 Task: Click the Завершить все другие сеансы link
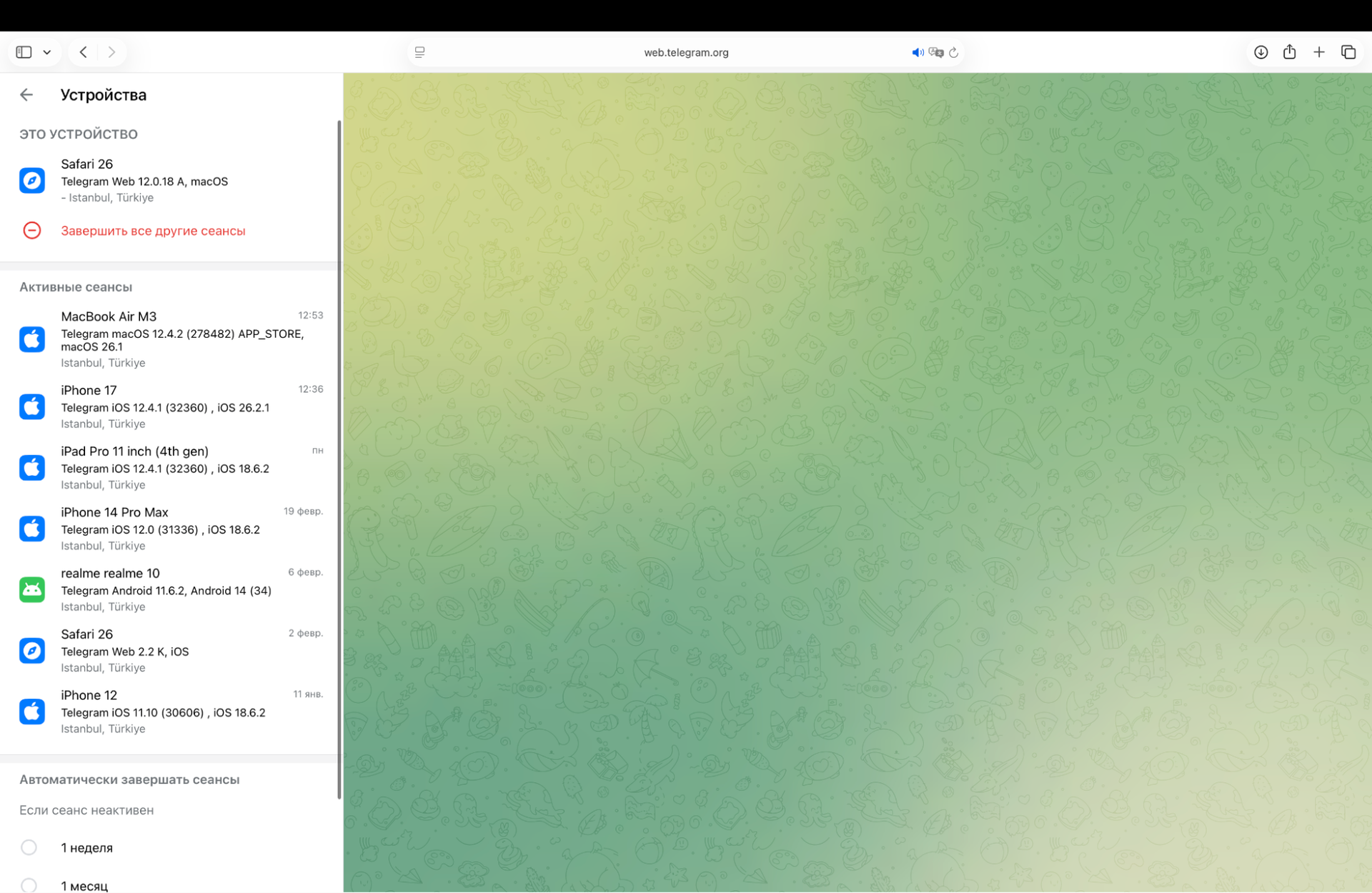pos(153,231)
